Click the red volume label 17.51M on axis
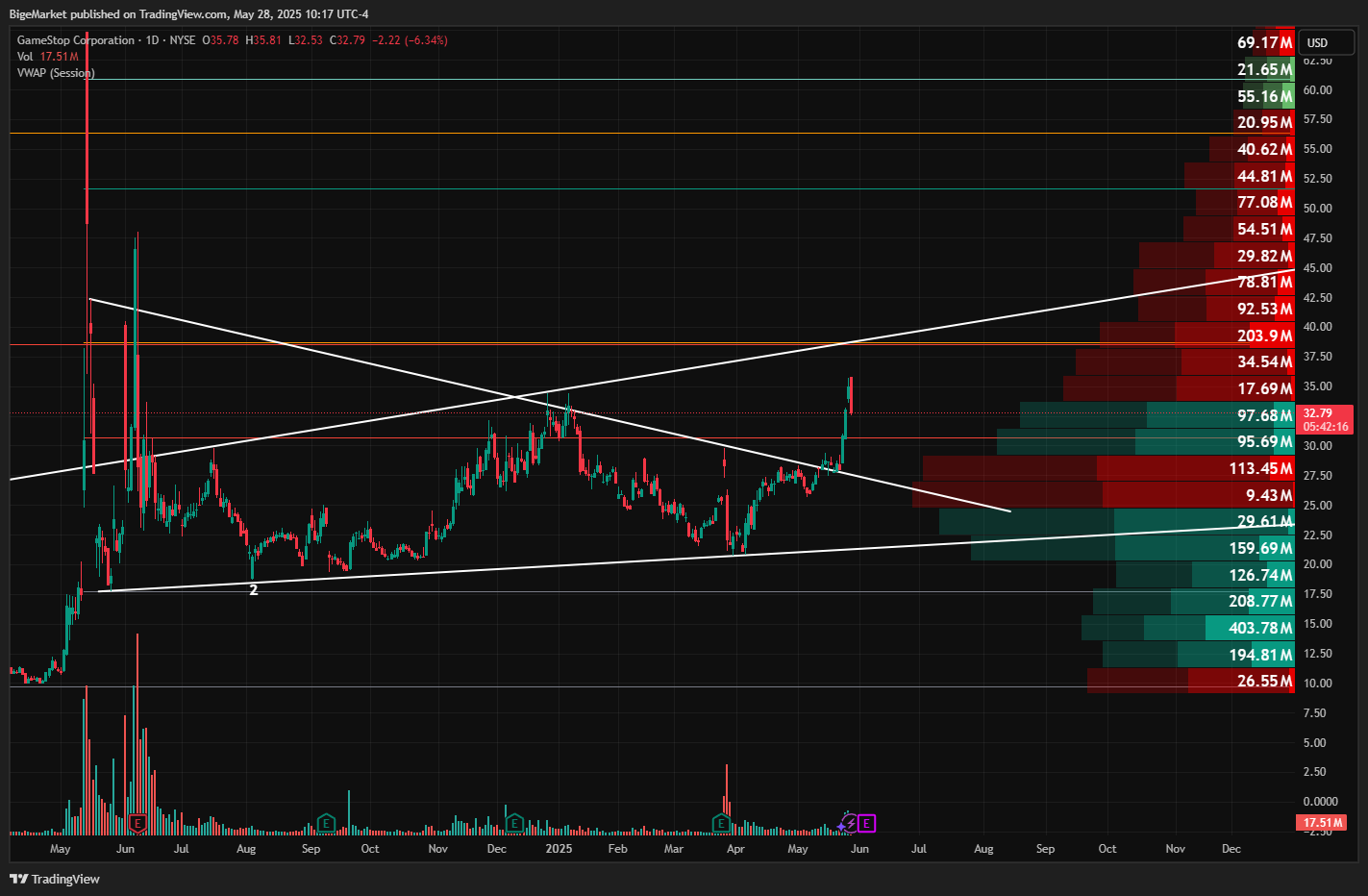Image resolution: width=1368 pixels, height=896 pixels. coord(1323,823)
